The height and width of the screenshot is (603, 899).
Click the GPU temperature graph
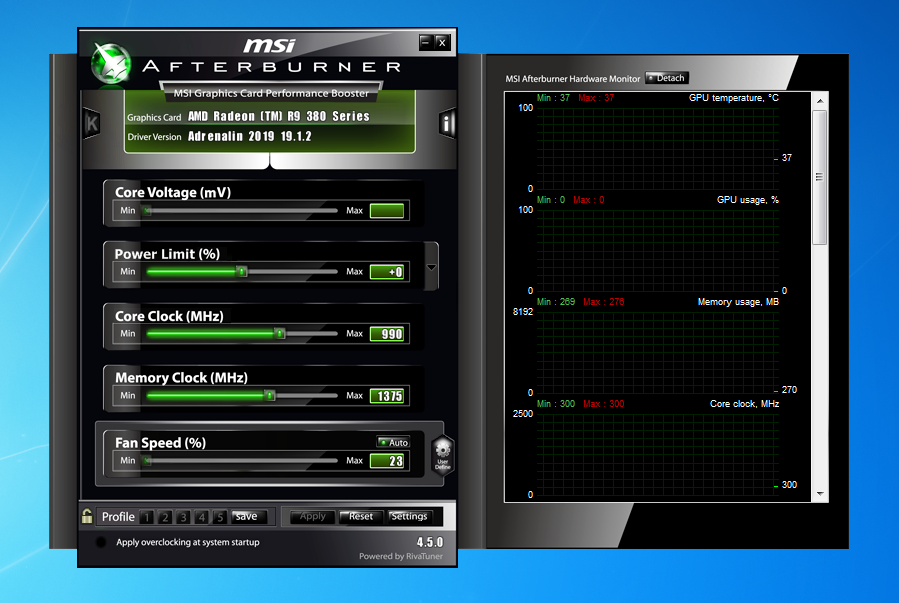click(x=658, y=148)
